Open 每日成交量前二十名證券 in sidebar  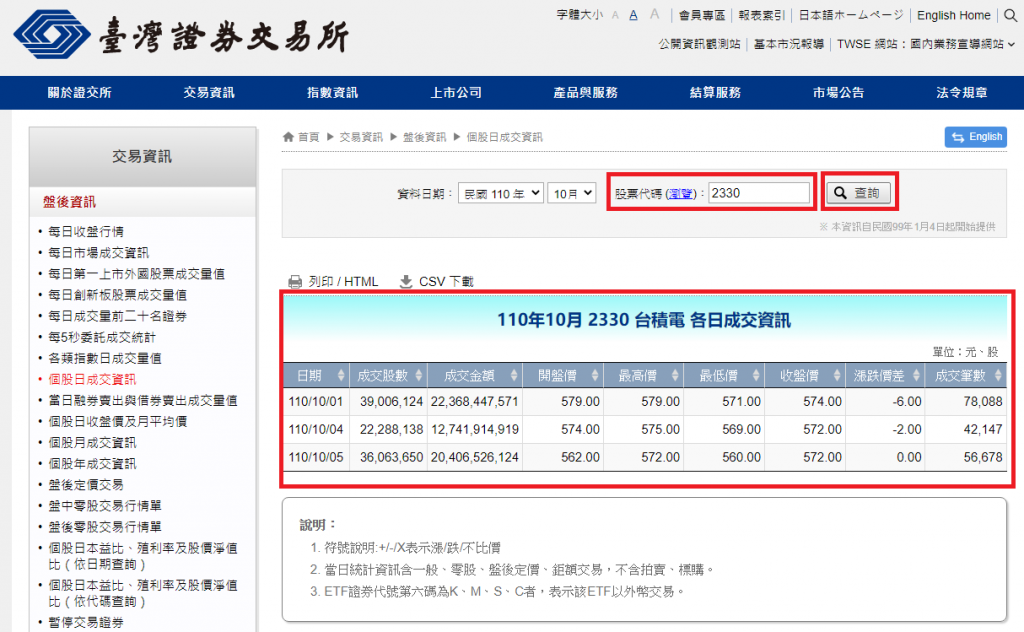pos(118,316)
